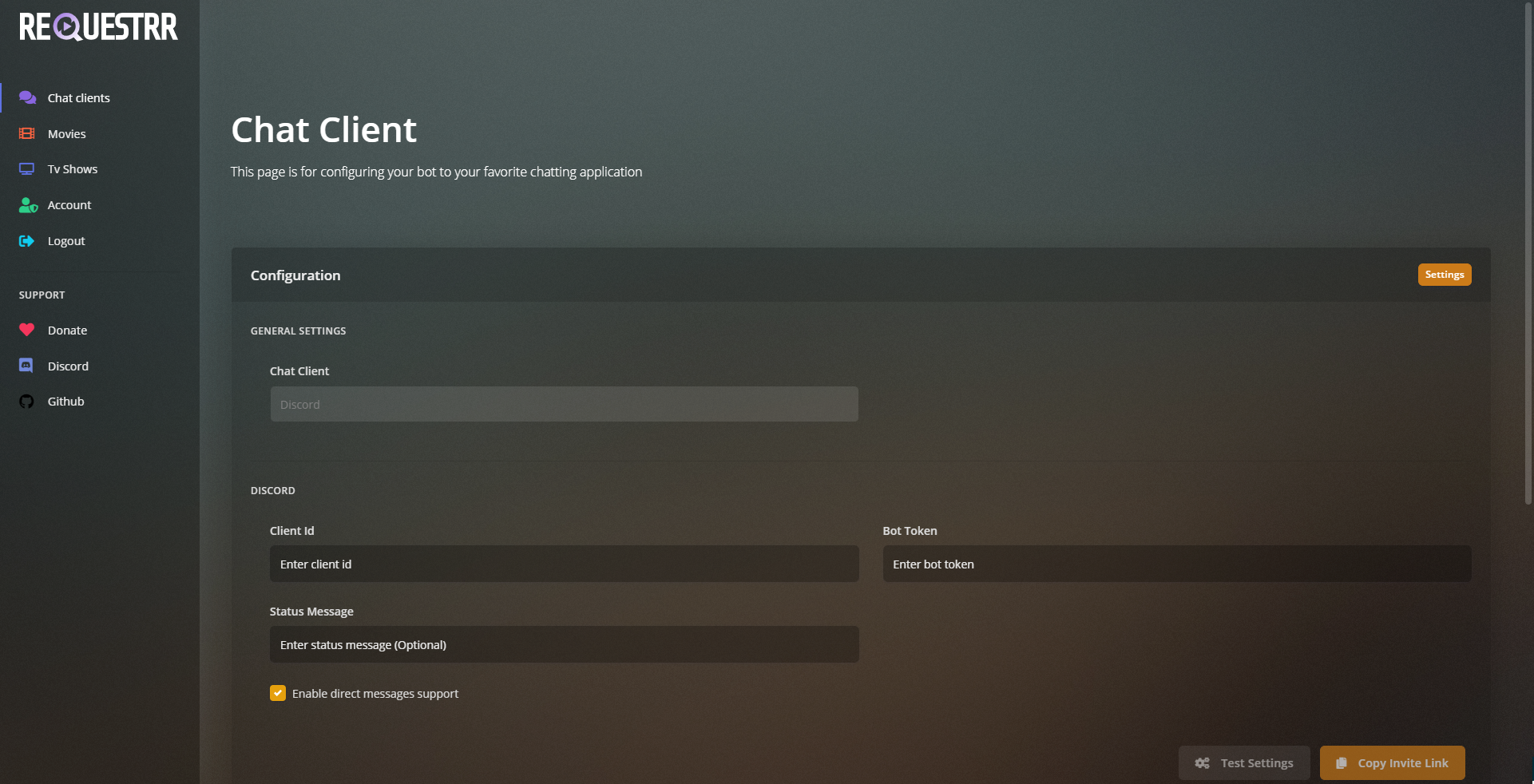The height and width of the screenshot is (784, 1534).
Task: Click the red heart Donate icon
Action: tap(27, 330)
